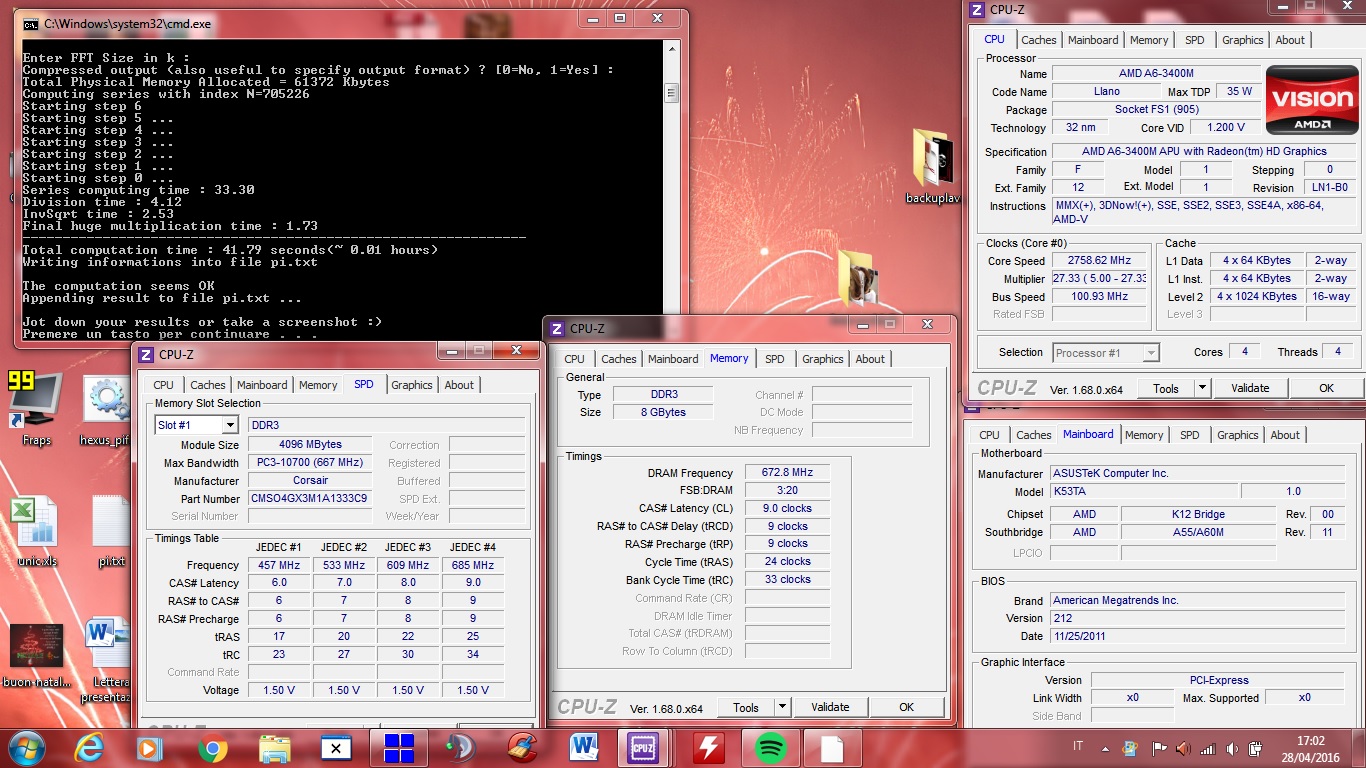Select SPD tab in the Memory window
Screen dimensions: 1366x768
tap(775, 359)
